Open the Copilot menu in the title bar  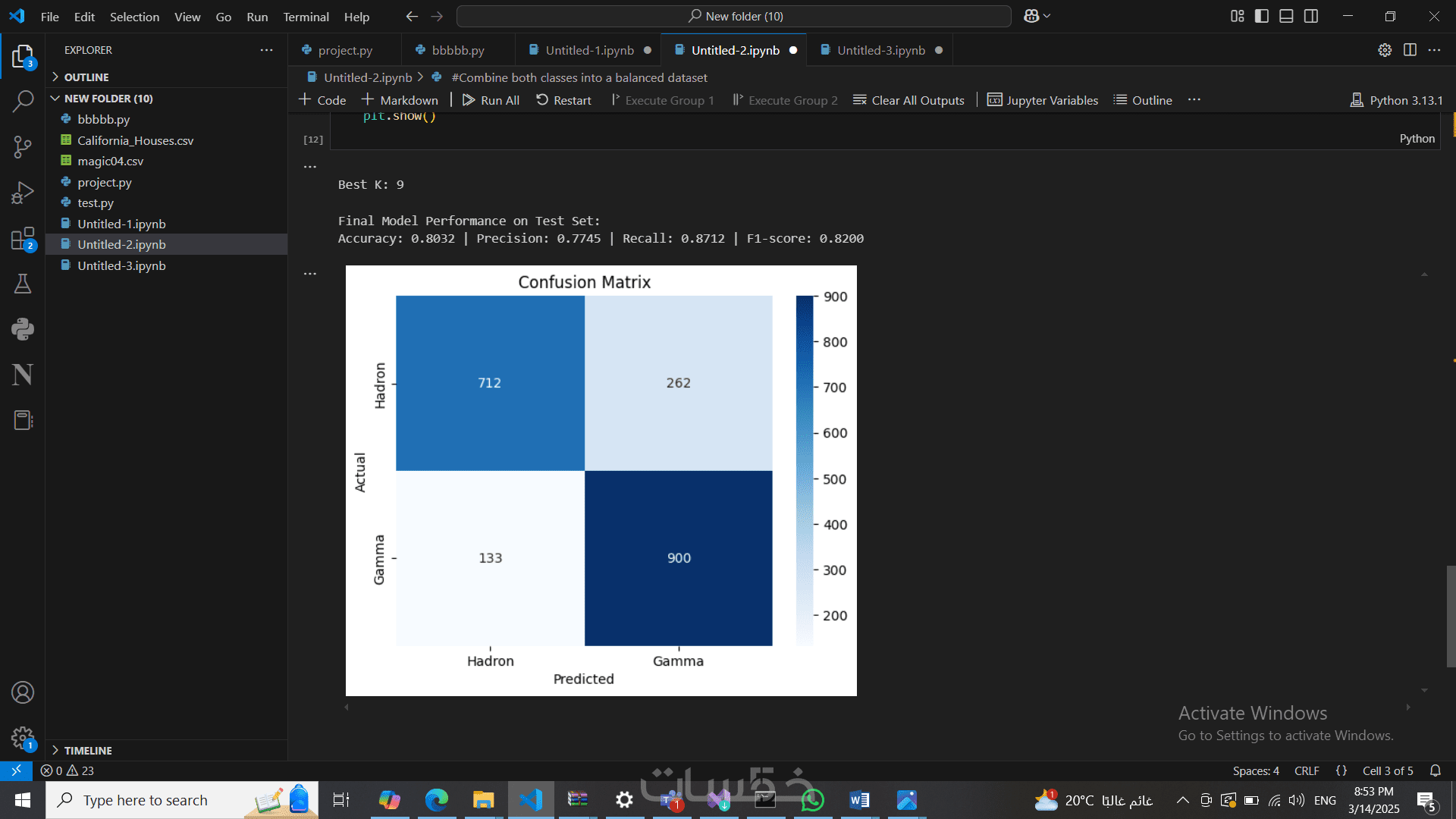pyautogui.click(x=1037, y=16)
